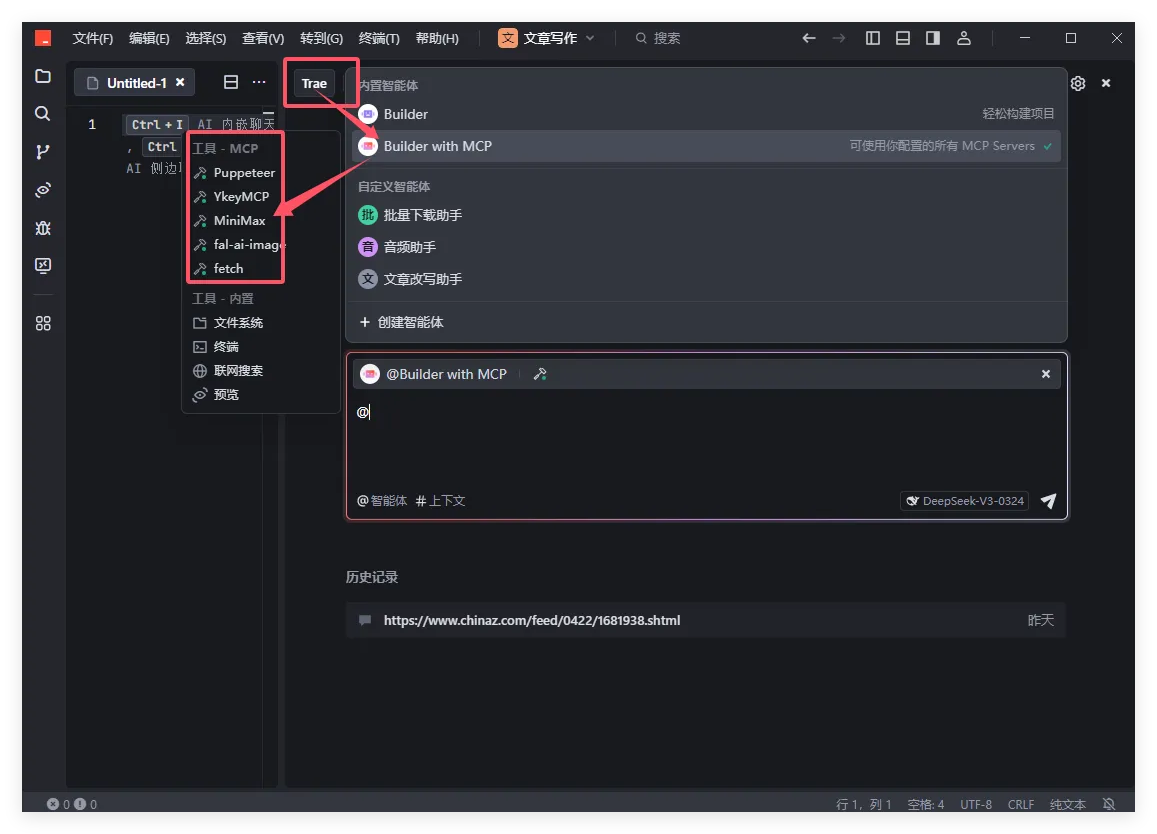1157x834 pixels.
Task: Expand the 文章写作 project dropdown
Action: point(547,38)
